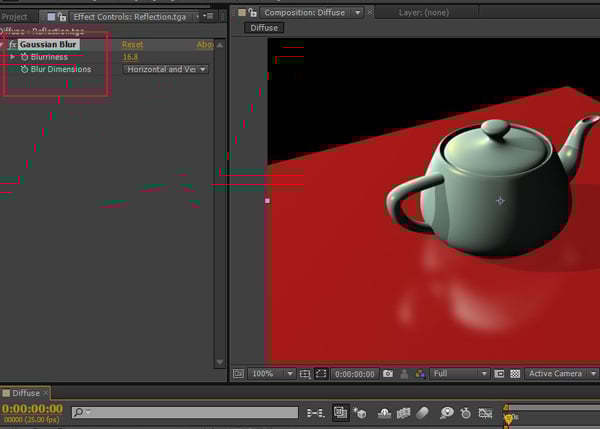Toggle the Composition viewer lock icon
This screenshot has width=600, height=429.
click(253, 12)
